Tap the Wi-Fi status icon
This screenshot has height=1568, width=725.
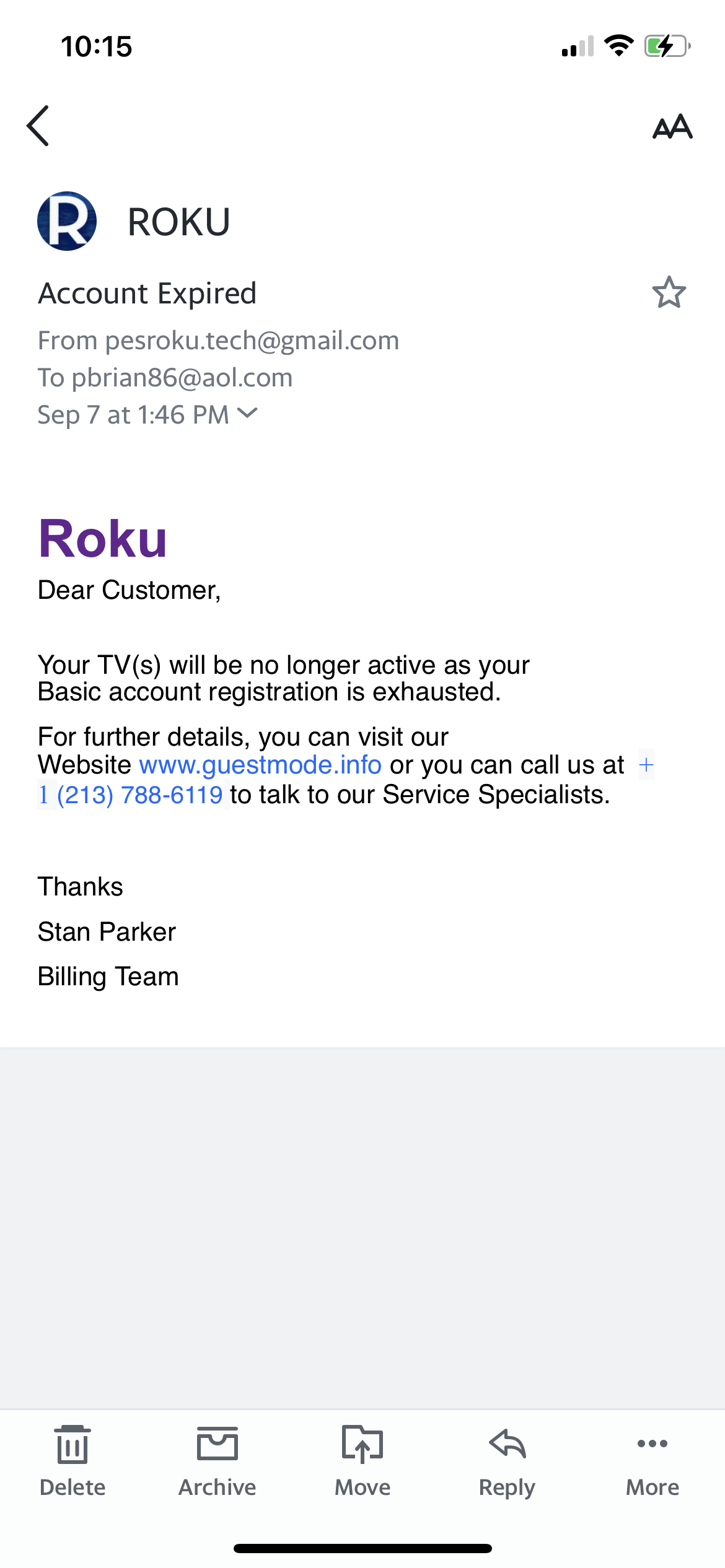coord(618,46)
